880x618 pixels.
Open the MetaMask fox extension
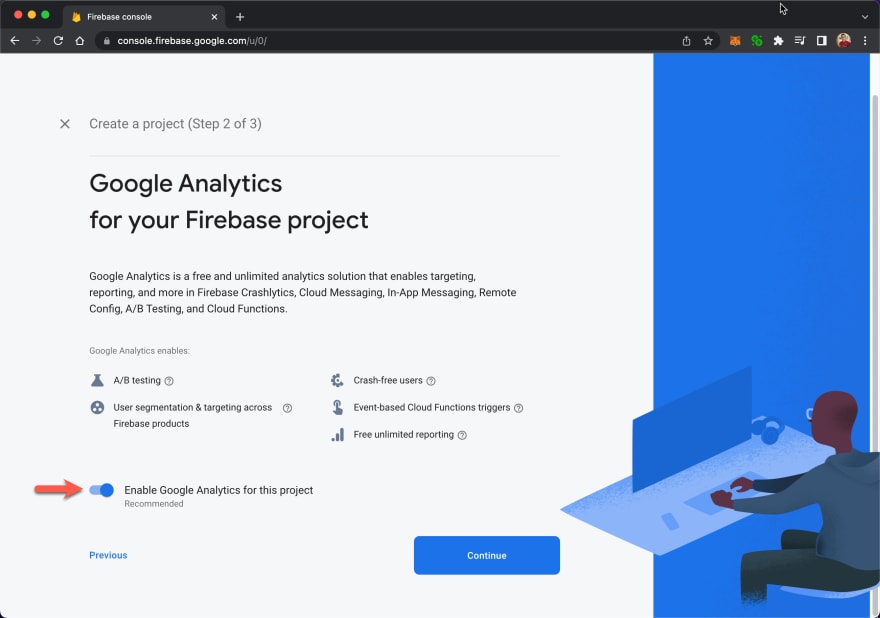(x=735, y=40)
